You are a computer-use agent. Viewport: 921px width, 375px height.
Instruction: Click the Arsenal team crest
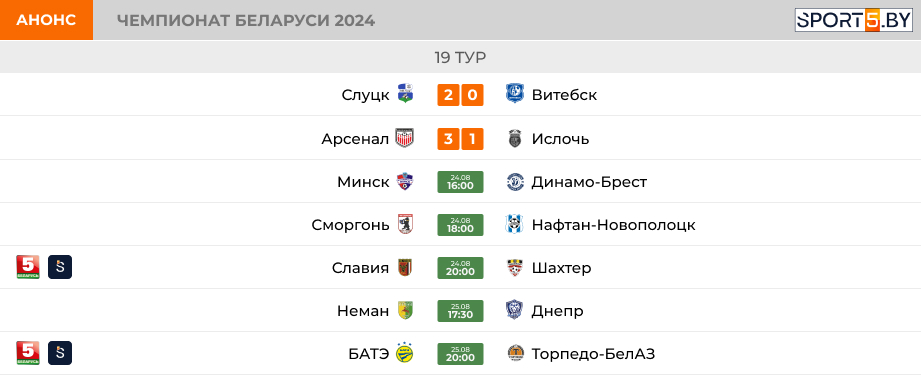(405, 139)
